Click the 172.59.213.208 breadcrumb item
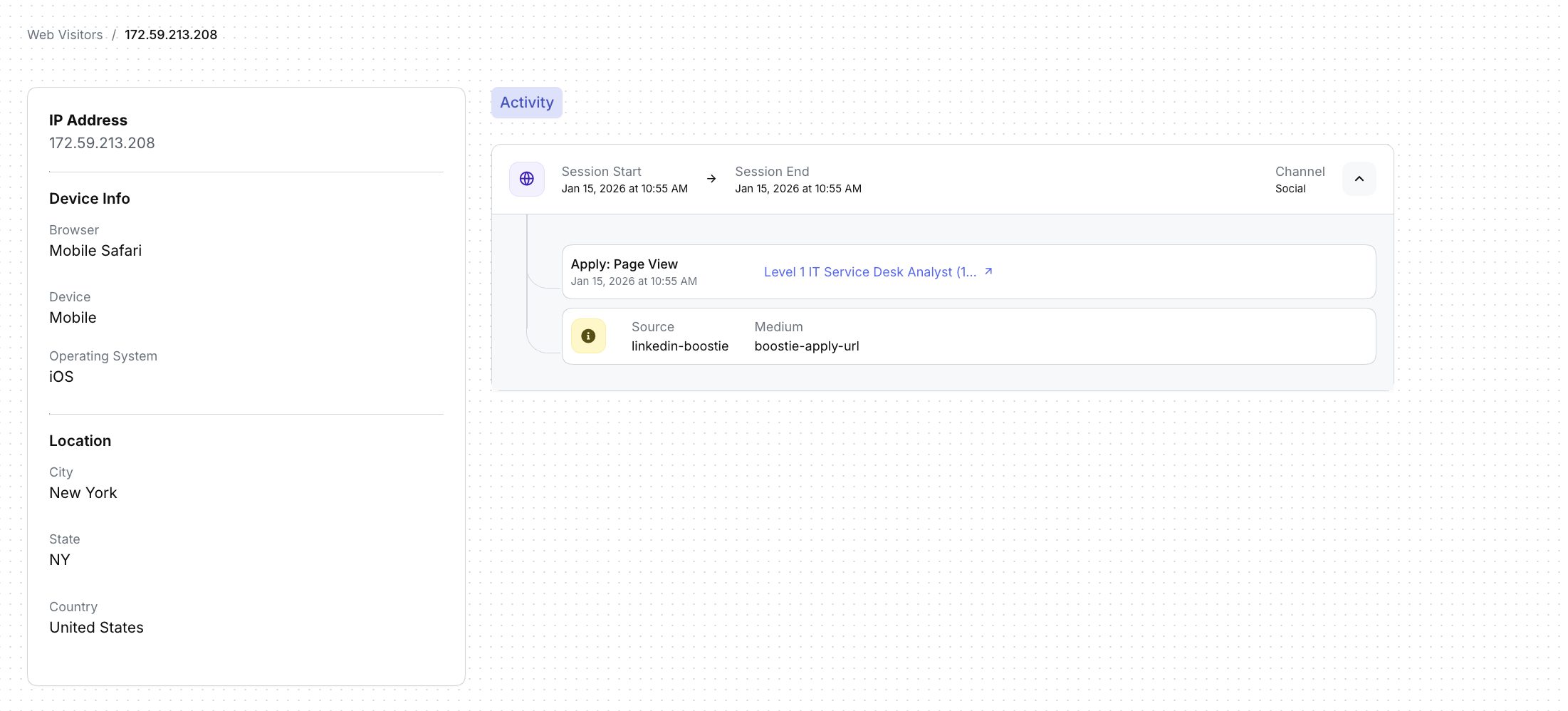The image size is (1568, 711). click(x=171, y=35)
